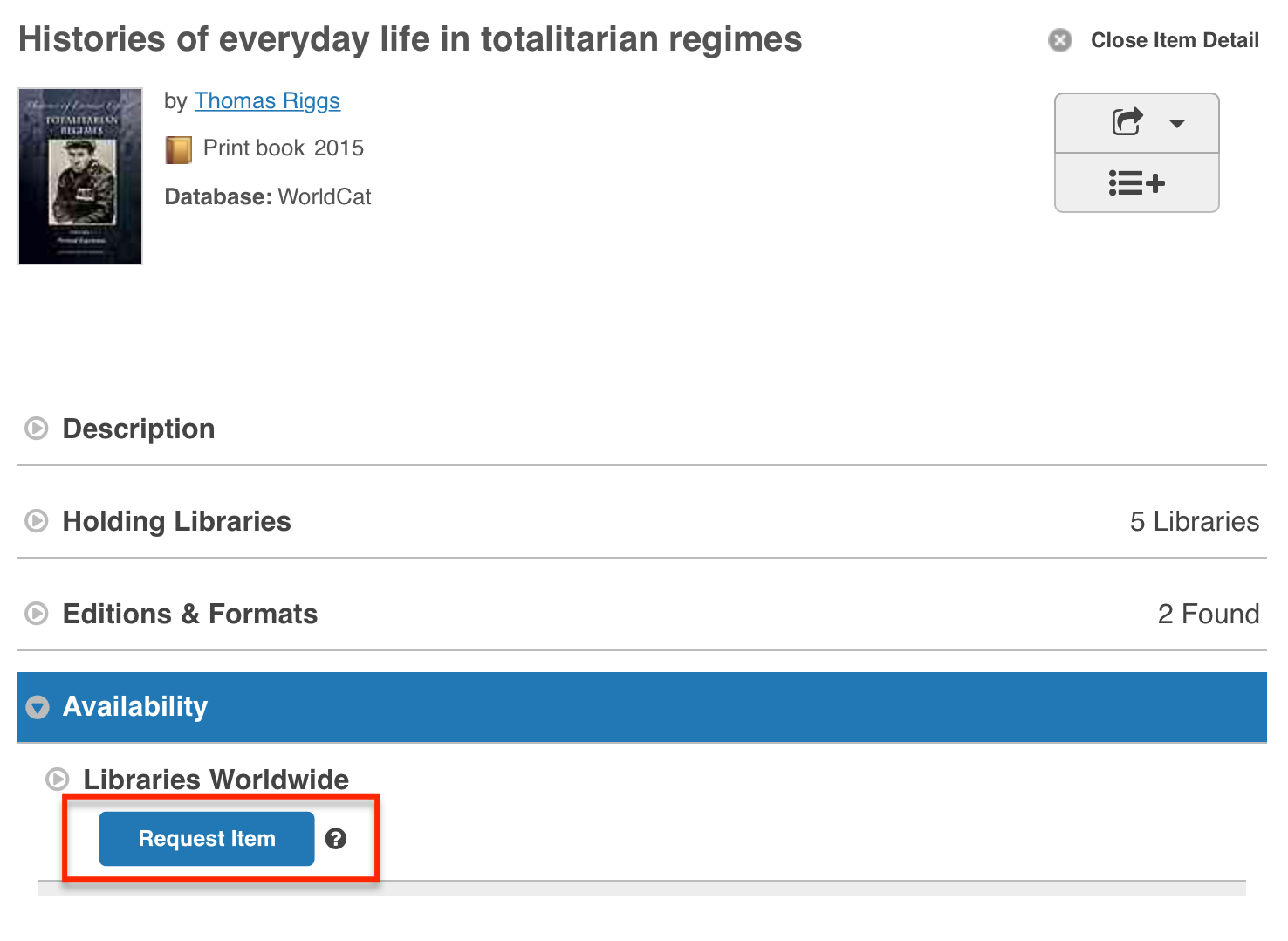The image size is (1288, 941).
Task: Expand the Holding Libraries arrow icon
Action: point(37,521)
